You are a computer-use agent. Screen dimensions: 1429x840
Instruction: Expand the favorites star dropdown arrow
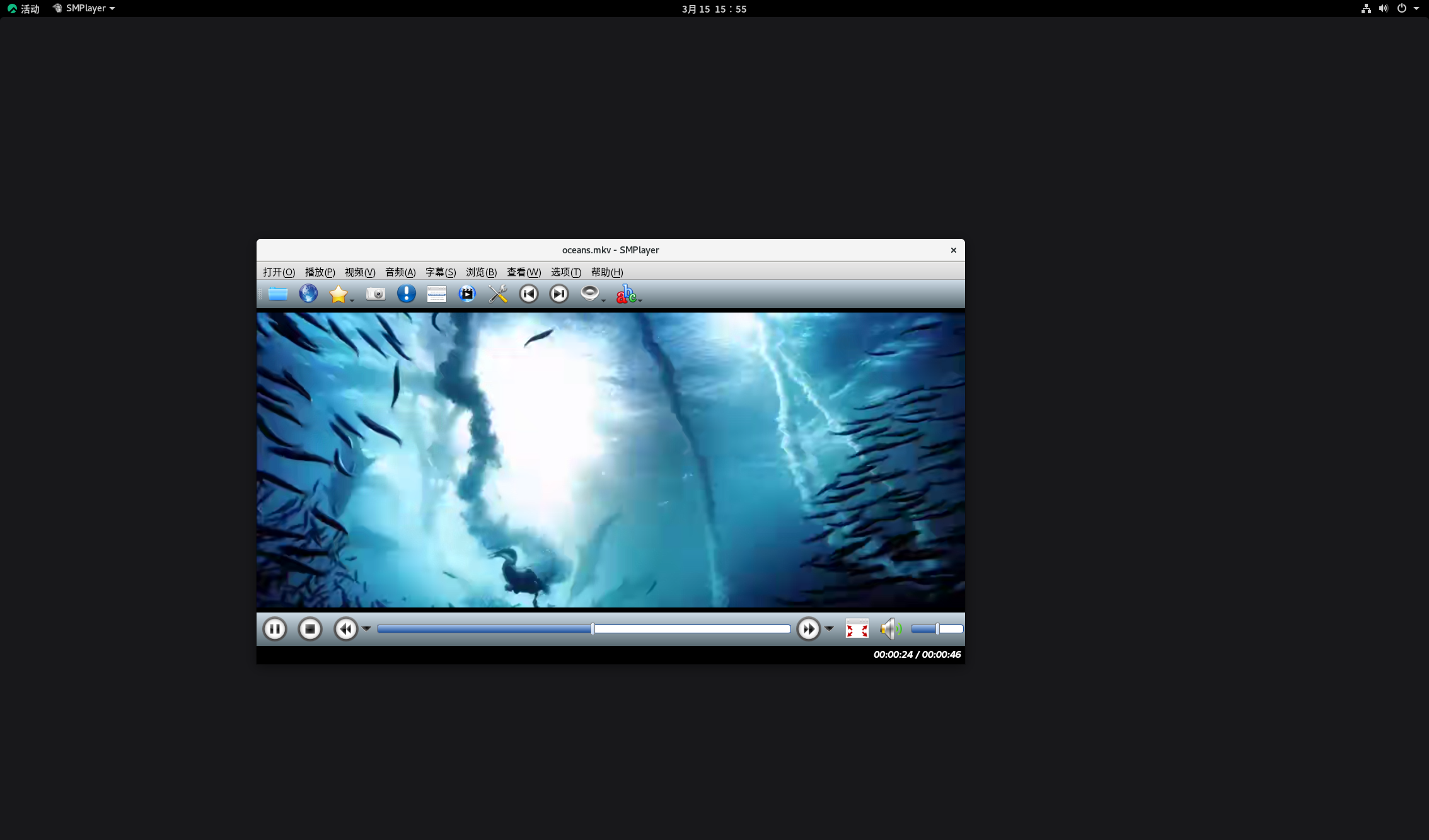coord(352,300)
